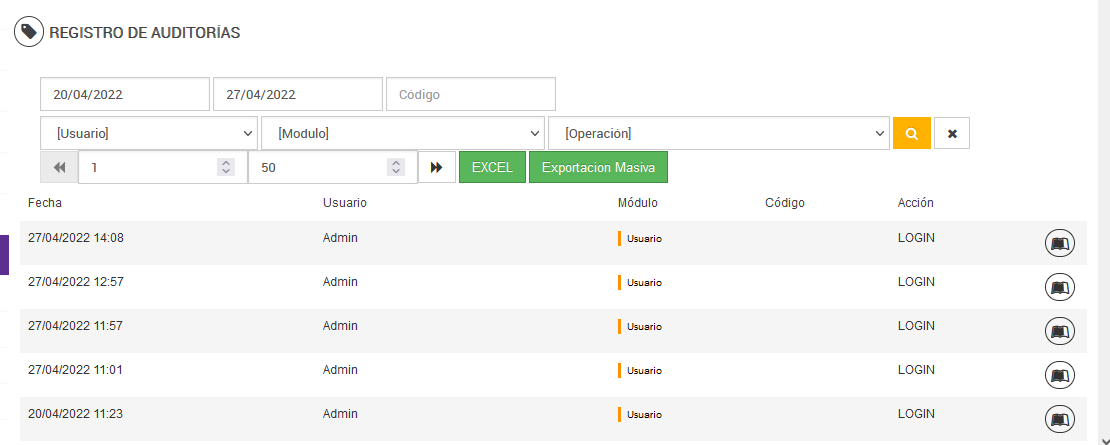Open details book icon for 12:57 entry
Viewport: 1110px width, 445px height.
coord(1059,287)
